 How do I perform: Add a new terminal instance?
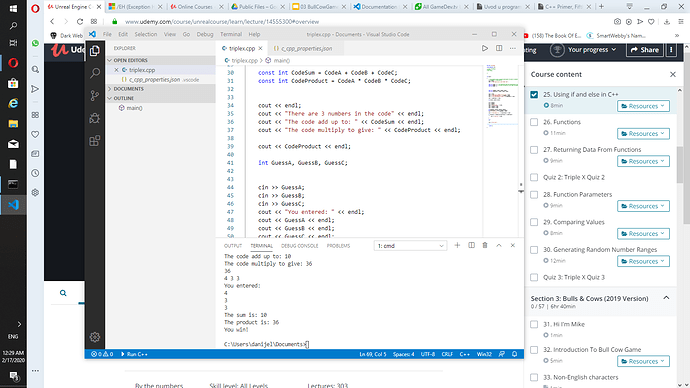[x=457, y=245]
